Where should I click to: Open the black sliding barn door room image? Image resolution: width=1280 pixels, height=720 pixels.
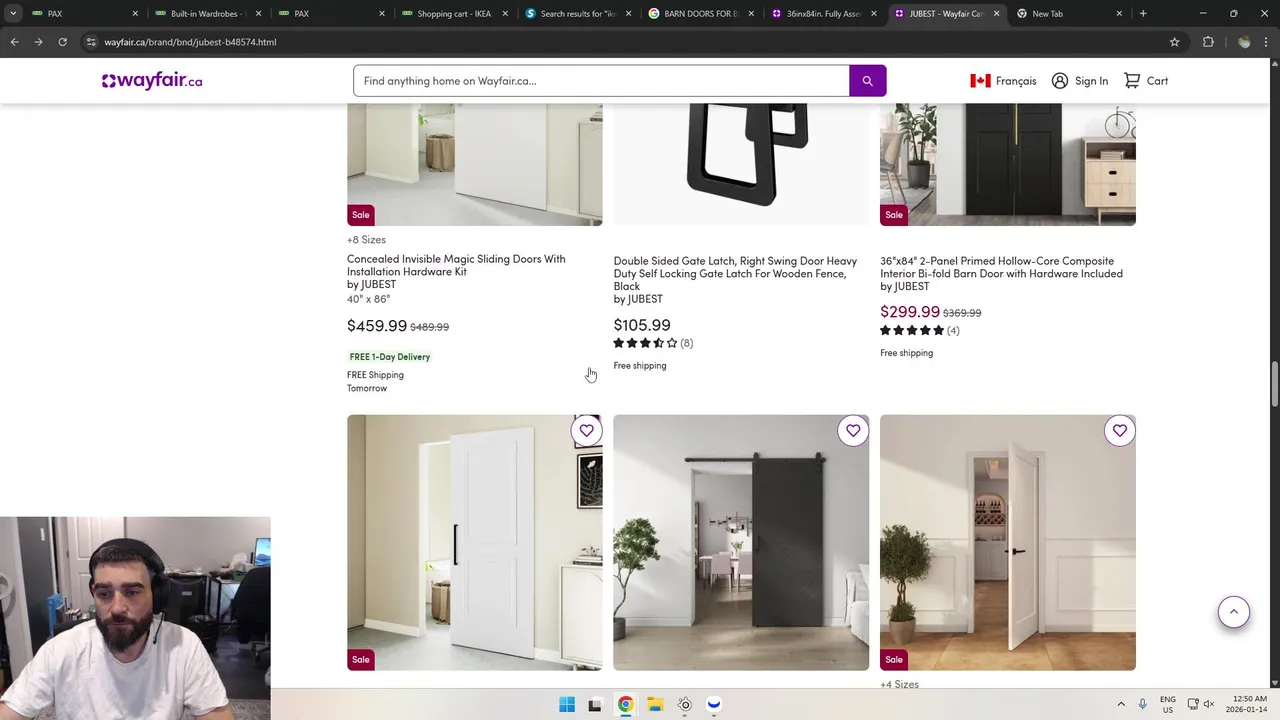(741, 543)
